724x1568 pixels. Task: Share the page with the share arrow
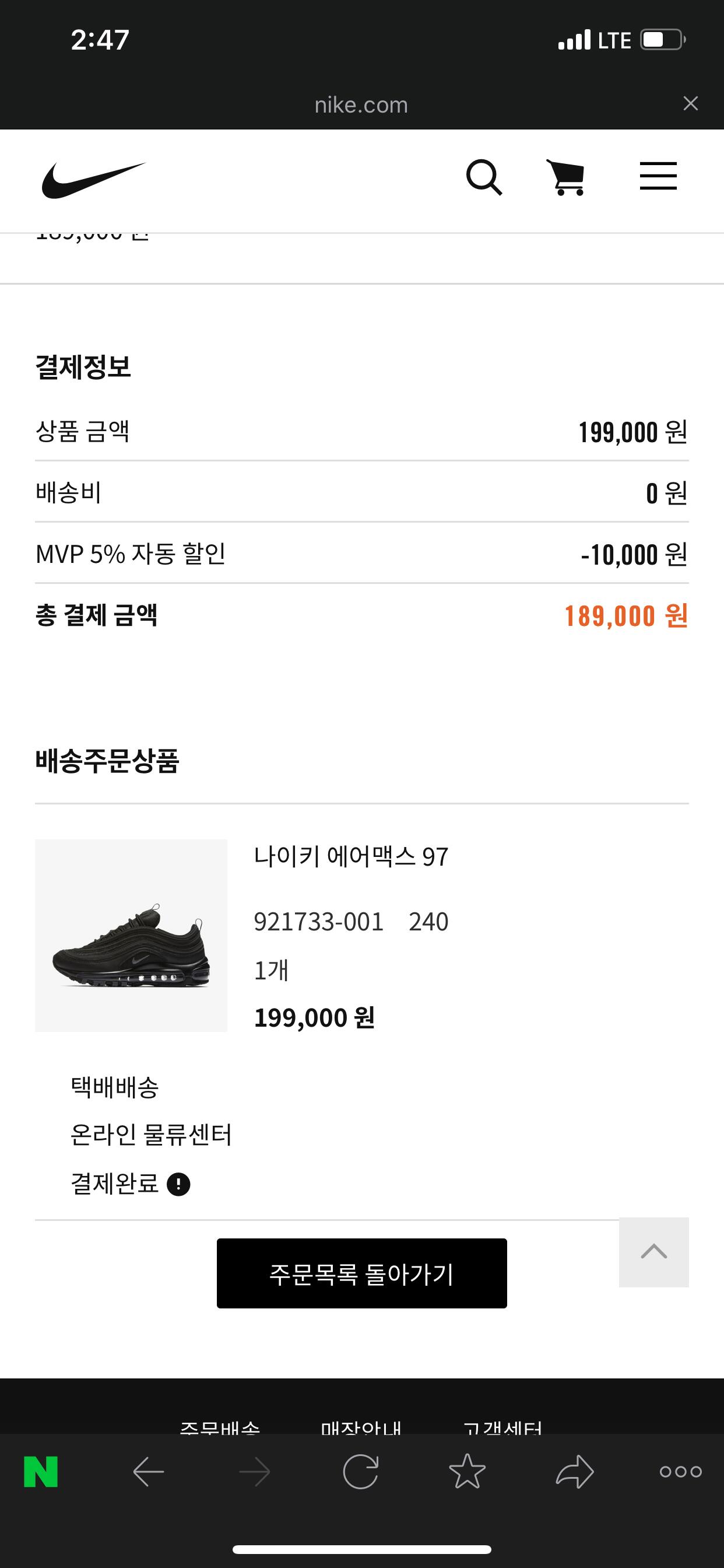point(574,1472)
